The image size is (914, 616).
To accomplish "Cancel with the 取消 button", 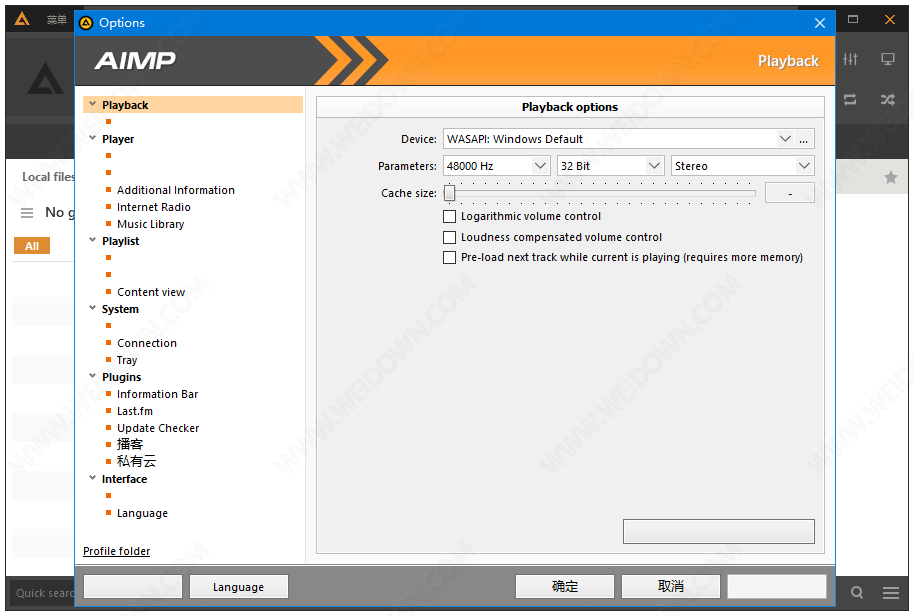I will 670,586.
